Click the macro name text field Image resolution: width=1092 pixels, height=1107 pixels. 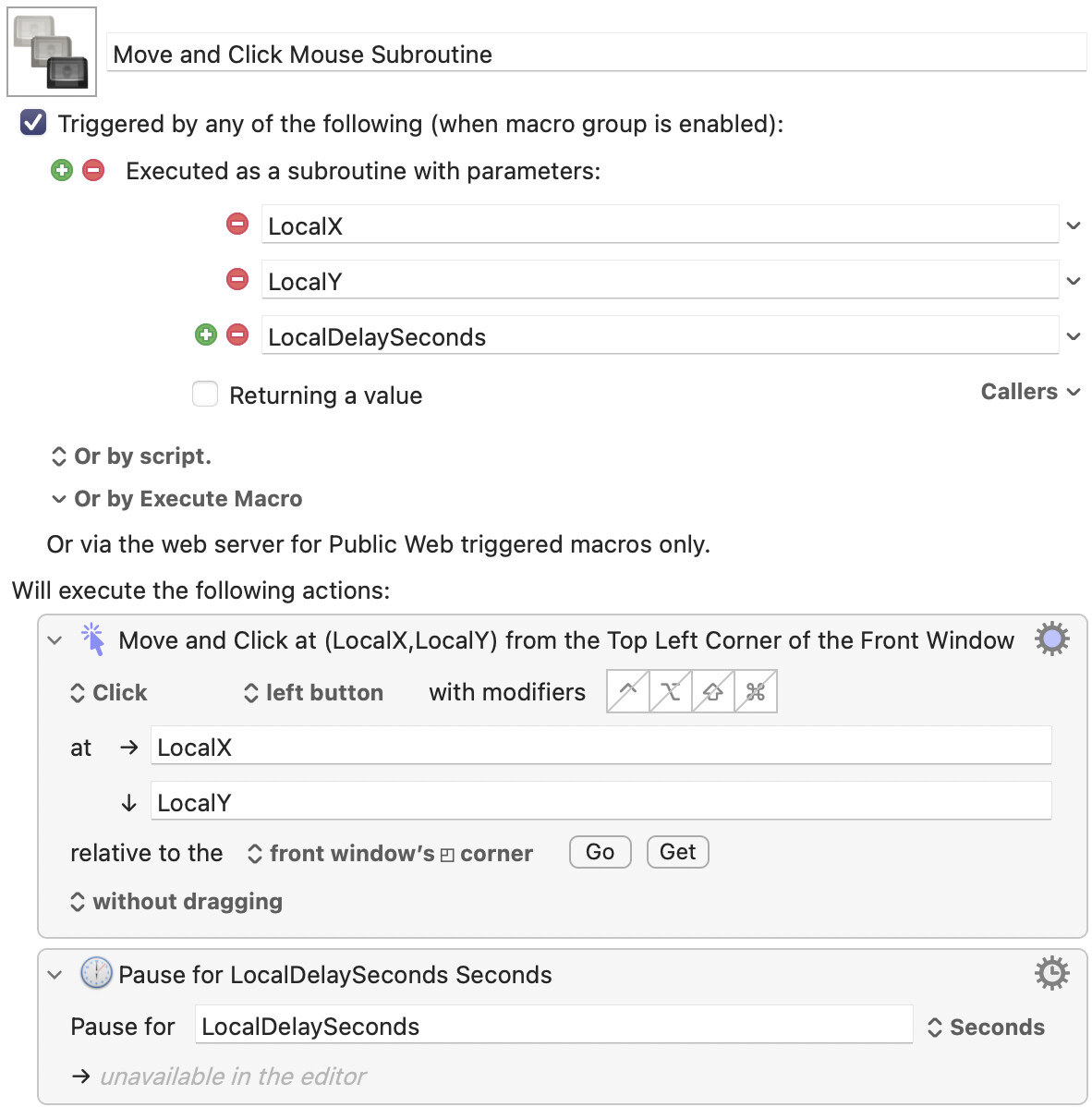(x=596, y=54)
